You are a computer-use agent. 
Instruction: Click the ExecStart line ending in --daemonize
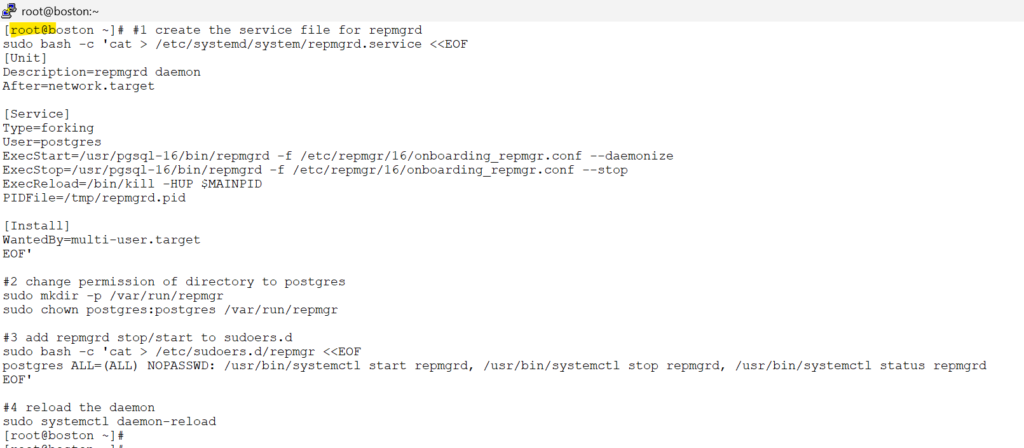(337, 156)
